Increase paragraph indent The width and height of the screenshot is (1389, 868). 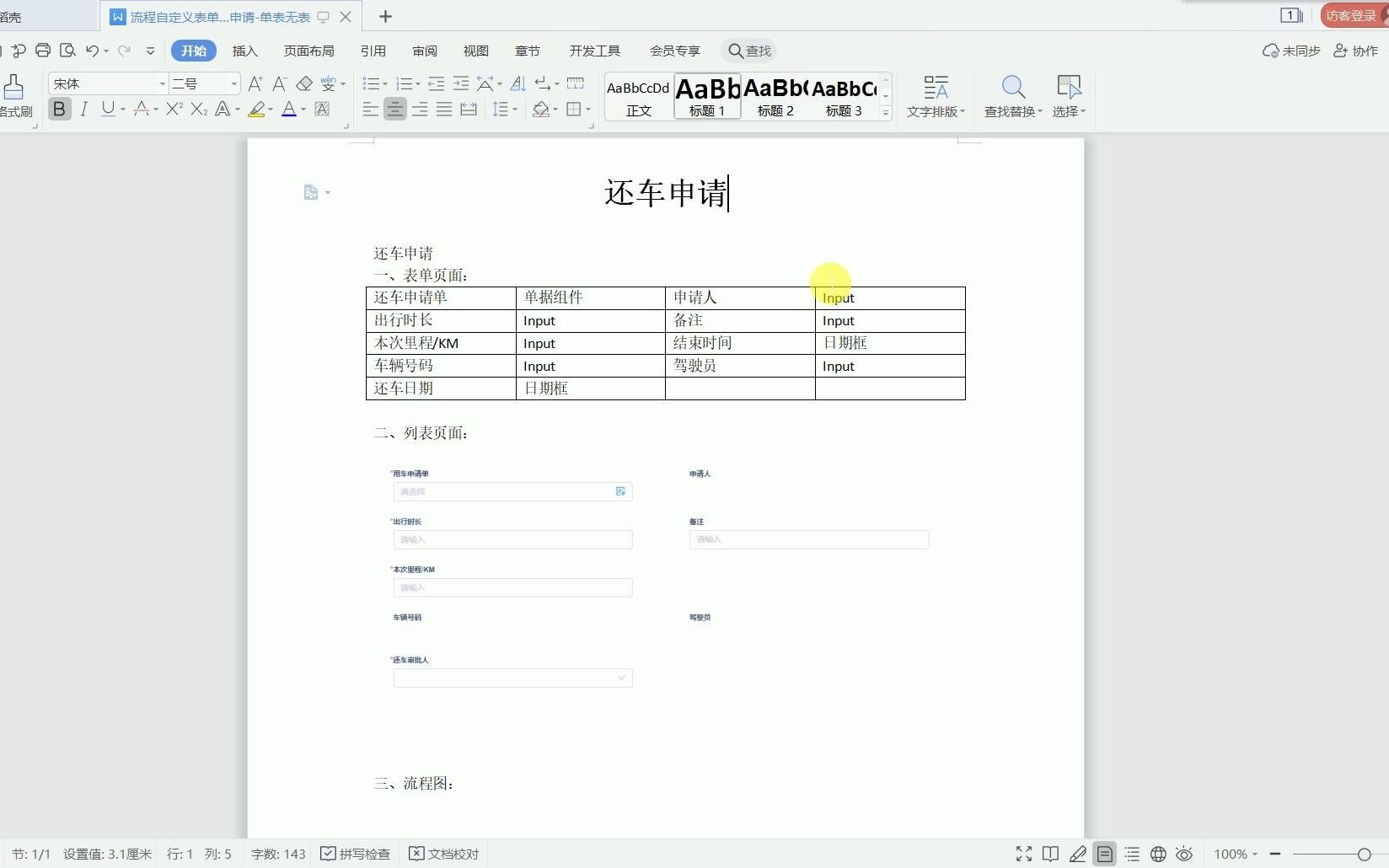[460, 83]
